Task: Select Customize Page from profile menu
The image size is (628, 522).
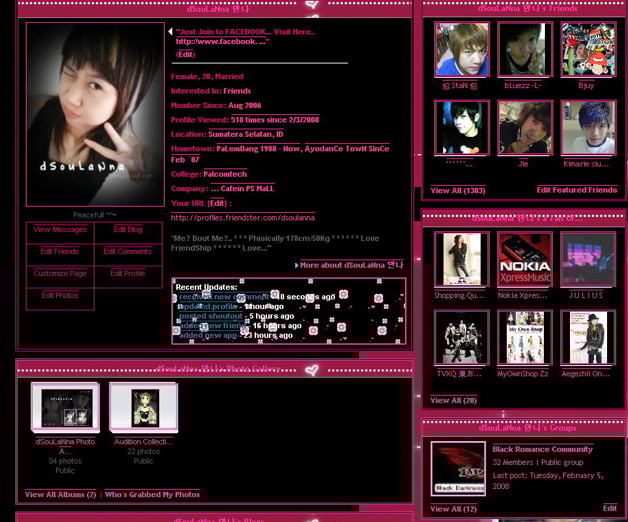Action: point(60,274)
